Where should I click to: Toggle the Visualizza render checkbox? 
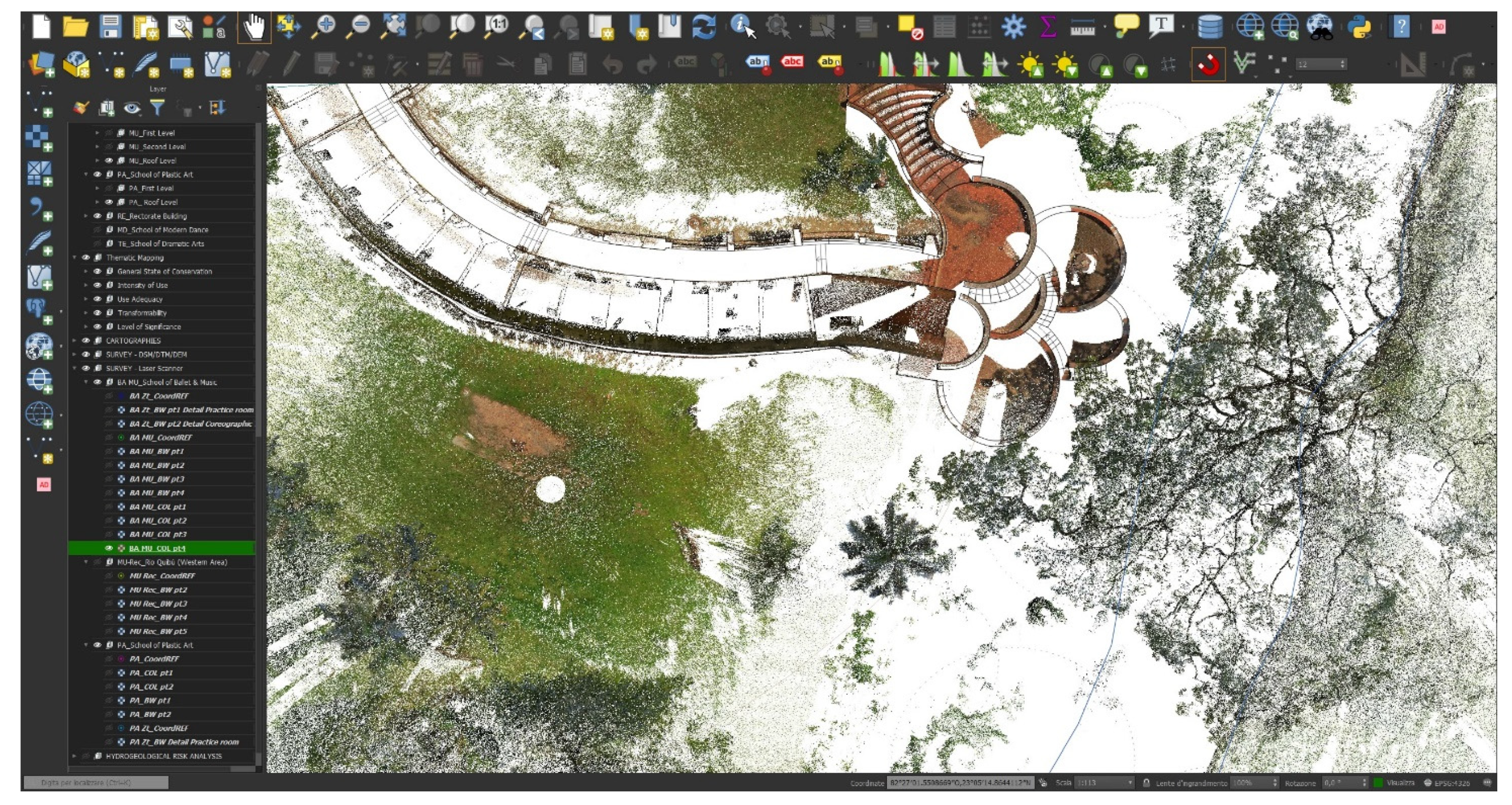[x=1378, y=783]
